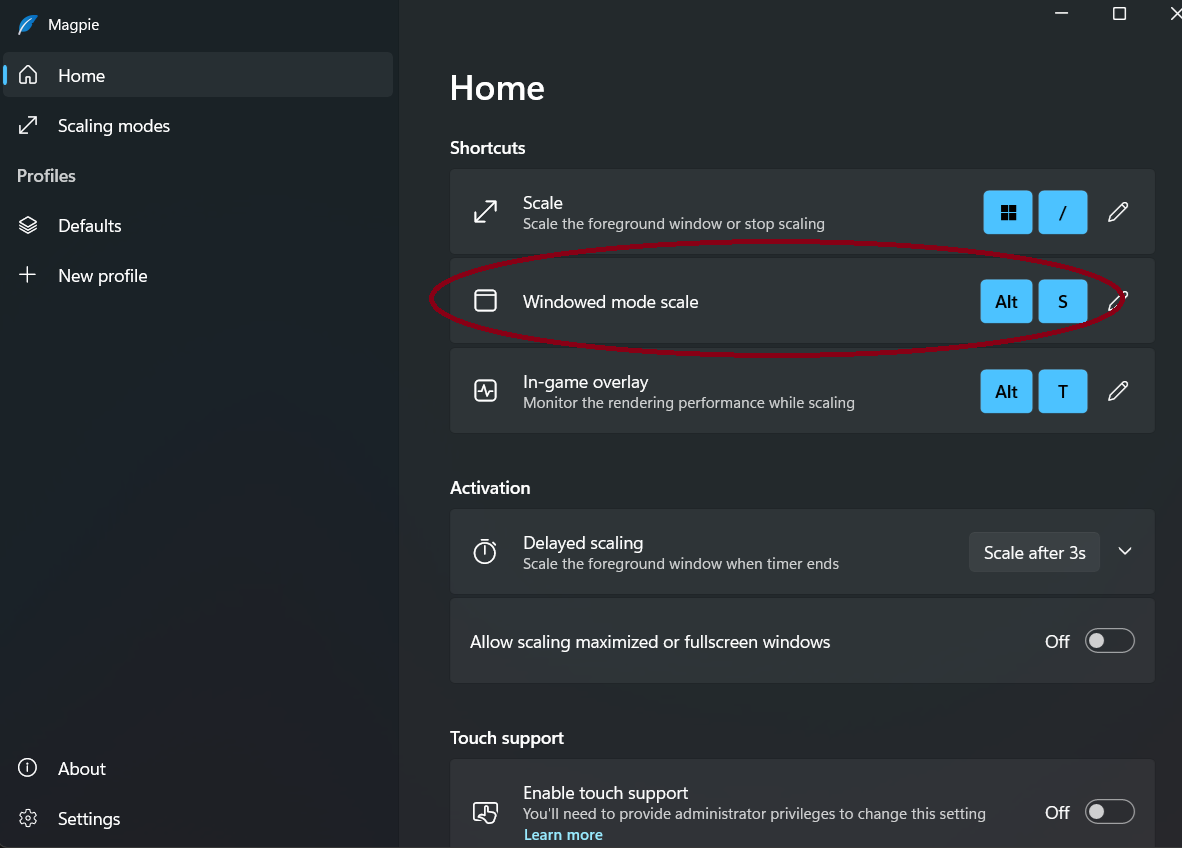1182x848 pixels.
Task: Open the About page
Action: click(81, 769)
